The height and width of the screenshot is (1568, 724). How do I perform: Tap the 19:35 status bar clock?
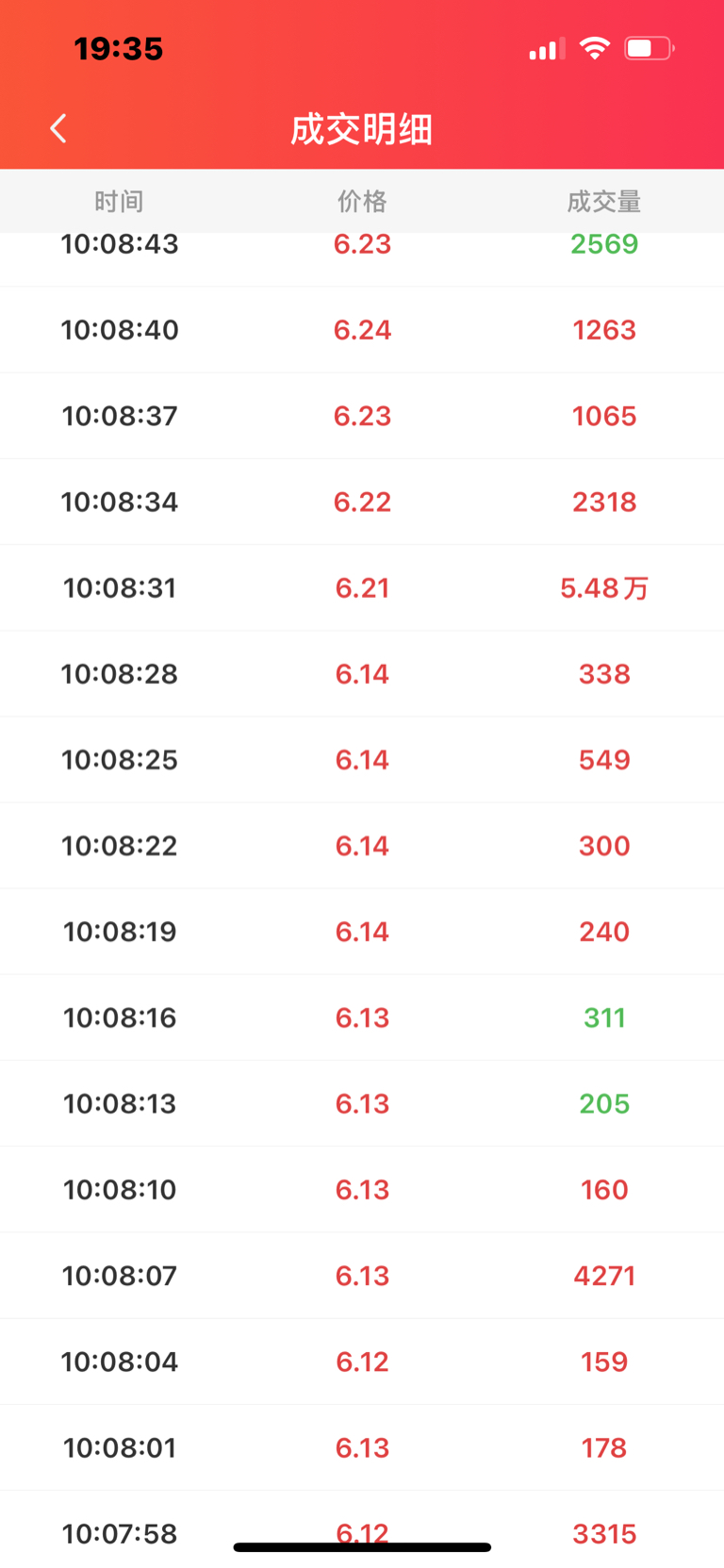(x=119, y=49)
